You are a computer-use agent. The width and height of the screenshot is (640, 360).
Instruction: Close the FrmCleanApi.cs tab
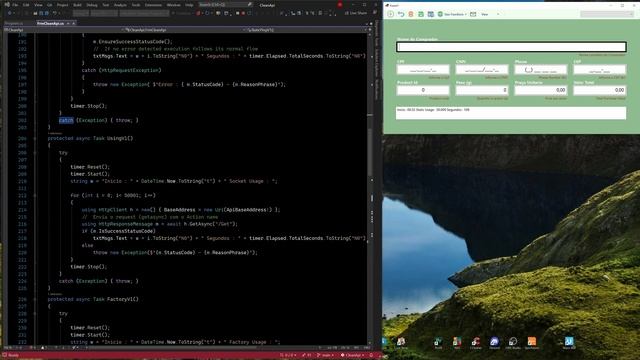pos(73,23)
